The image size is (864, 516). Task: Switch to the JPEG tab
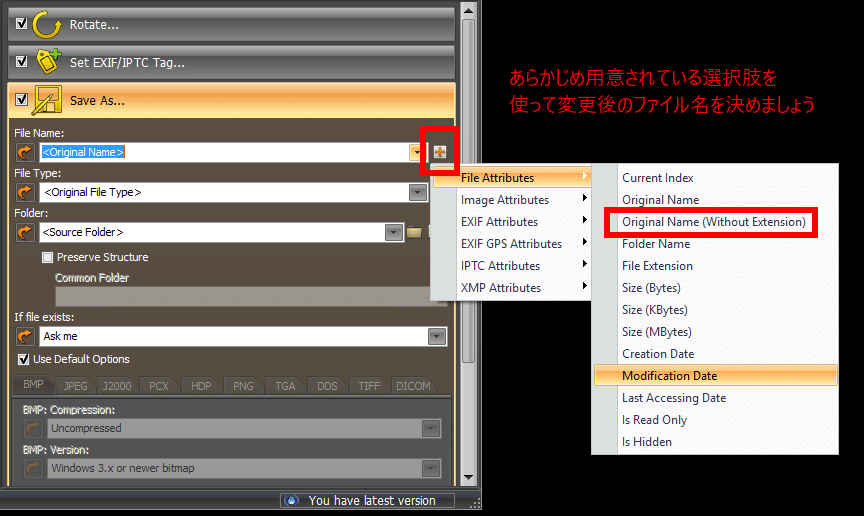pyautogui.click(x=76, y=386)
